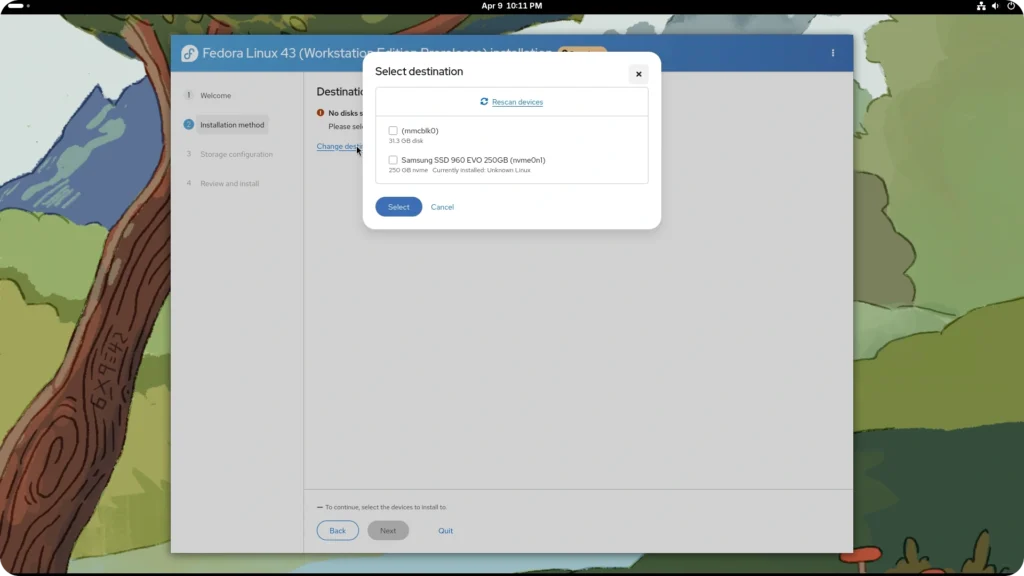Click the '31.3 GB disk' text
The height and width of the screenshot is (576, 1024).
point(406,141)
